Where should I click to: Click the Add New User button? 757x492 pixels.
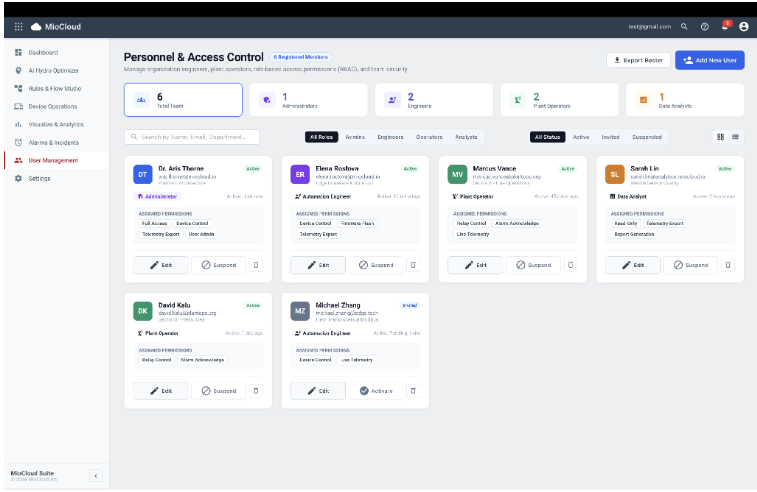[x=709, y=60]
